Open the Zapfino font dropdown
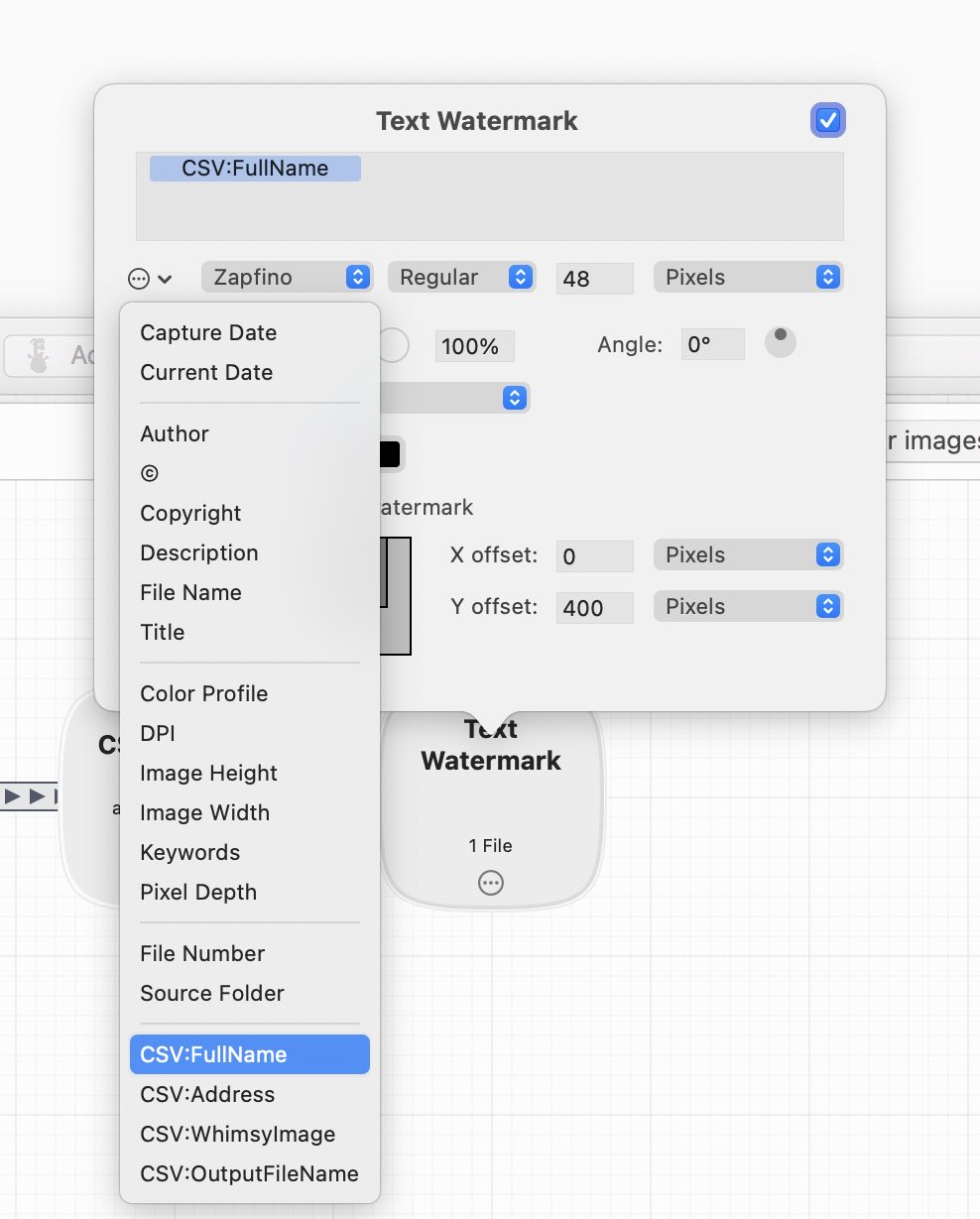 coord(287,278)
